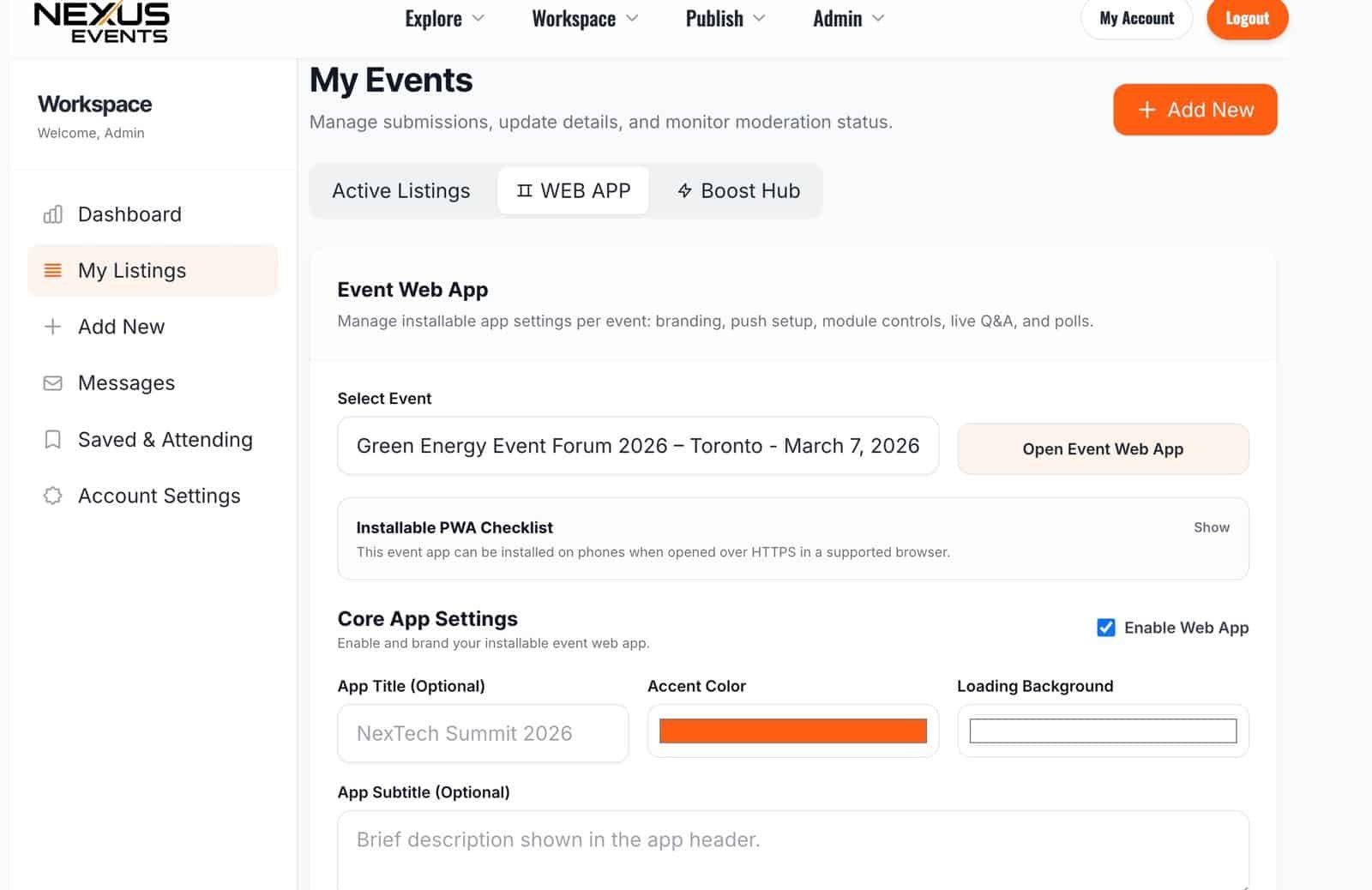Click the plus icon beside Add New sidebar item

pyautogui.click(x=52, y=326)
